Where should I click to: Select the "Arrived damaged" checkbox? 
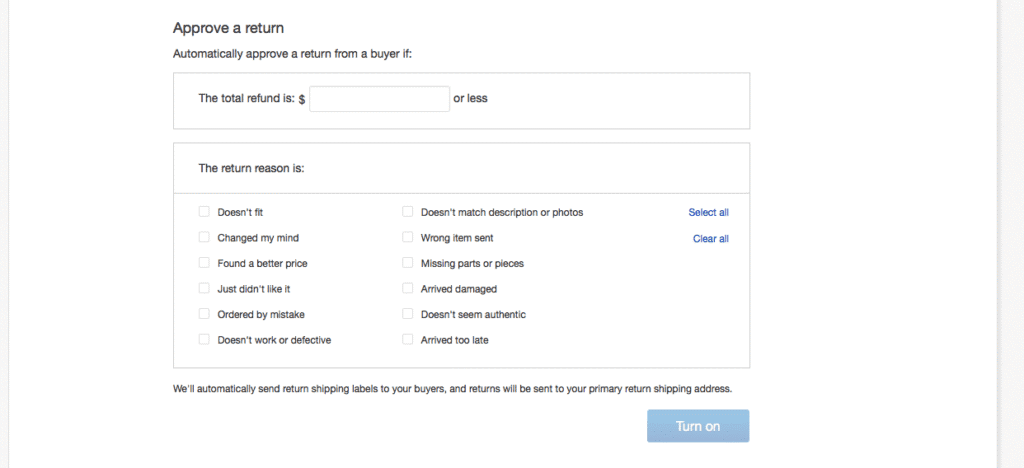pos(408,289)
